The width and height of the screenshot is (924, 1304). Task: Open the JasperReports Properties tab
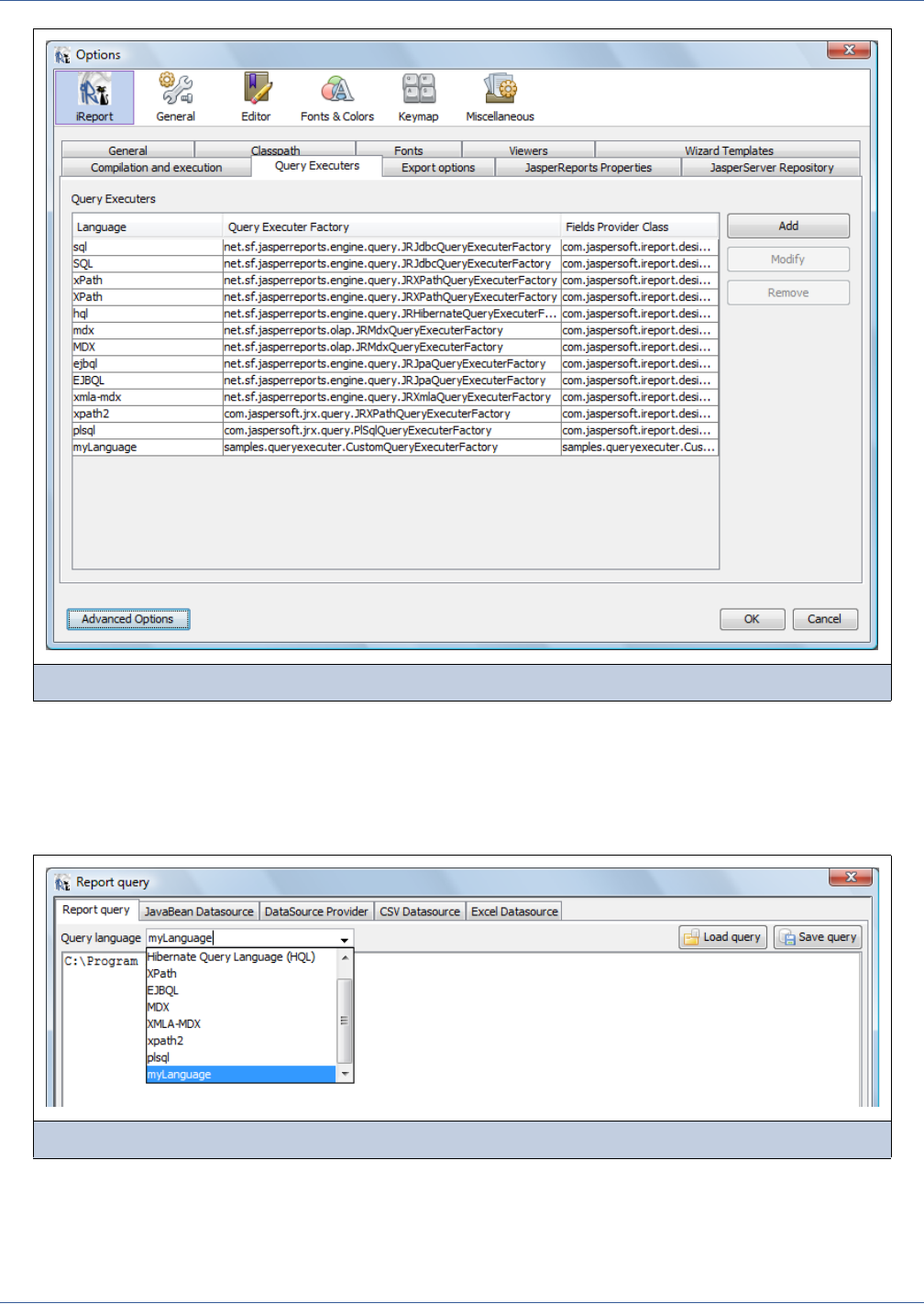[x=588, y=168]
